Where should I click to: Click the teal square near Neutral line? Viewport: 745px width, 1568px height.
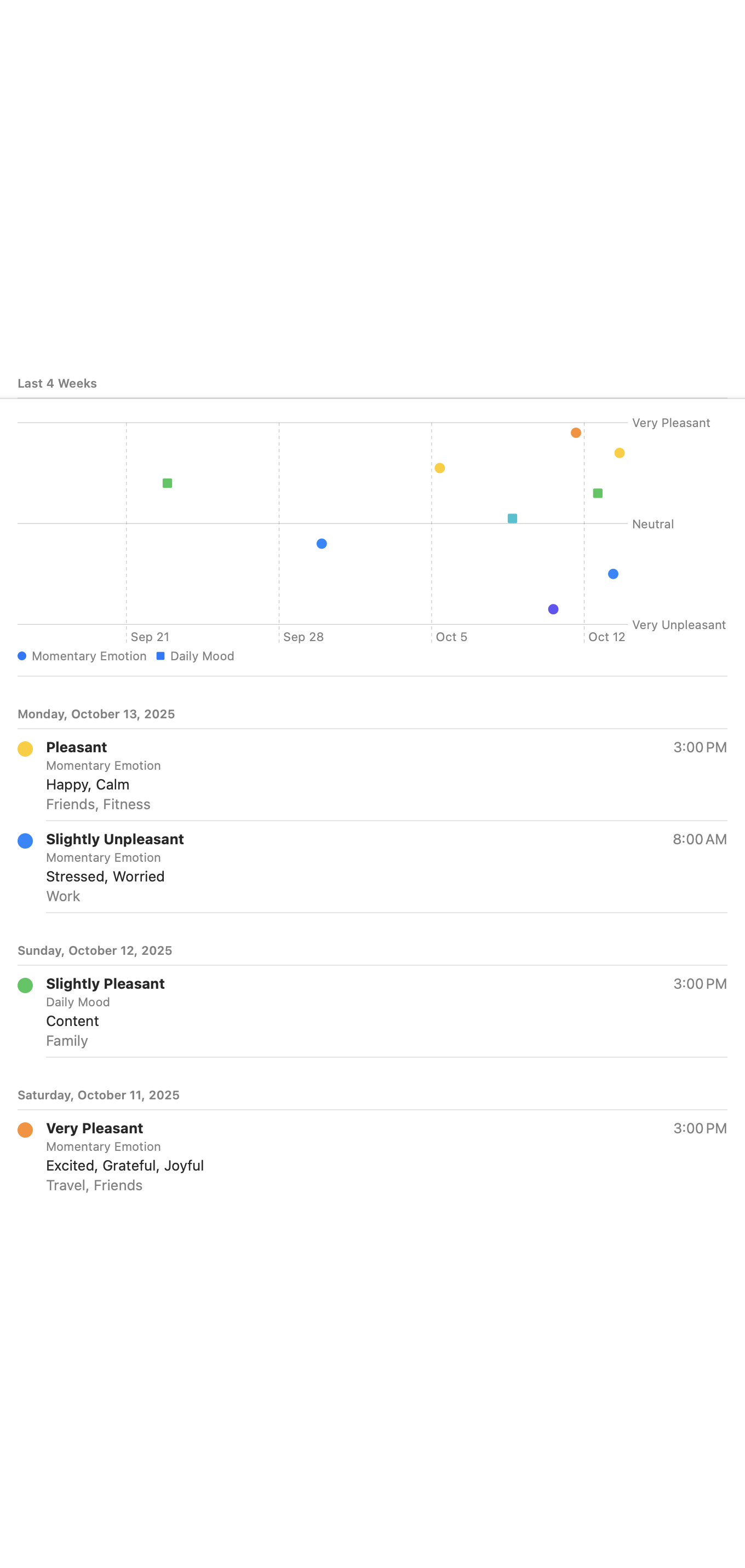point(512,518)
